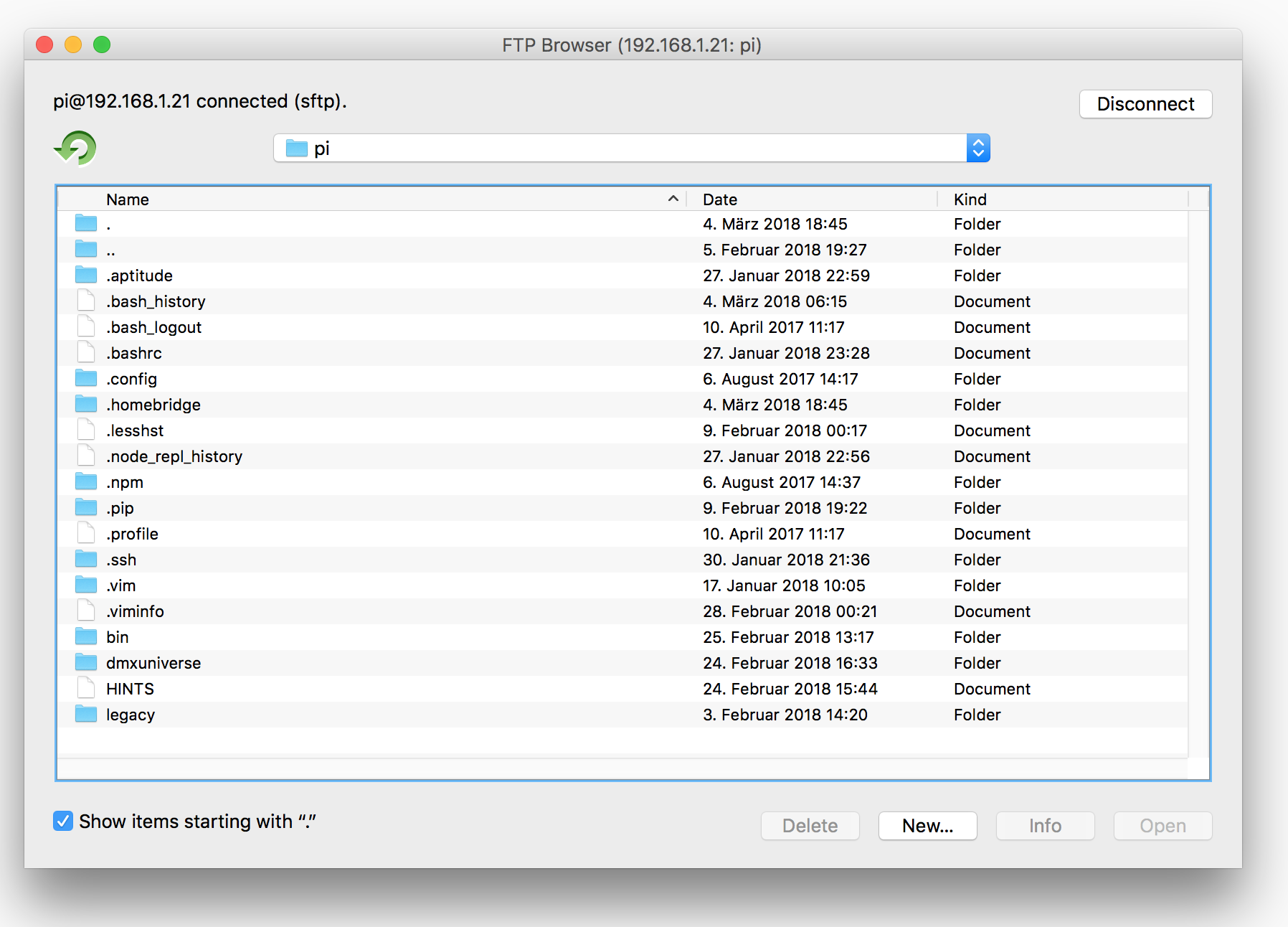The width and height of the screenshot is (1288, 927).
Task: Select the .viminfo file name
Action: [x=136, y=611]
